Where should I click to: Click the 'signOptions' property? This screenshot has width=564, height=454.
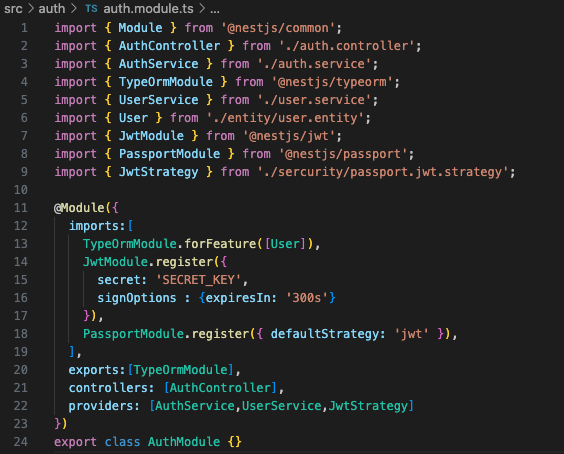[137, 298]
